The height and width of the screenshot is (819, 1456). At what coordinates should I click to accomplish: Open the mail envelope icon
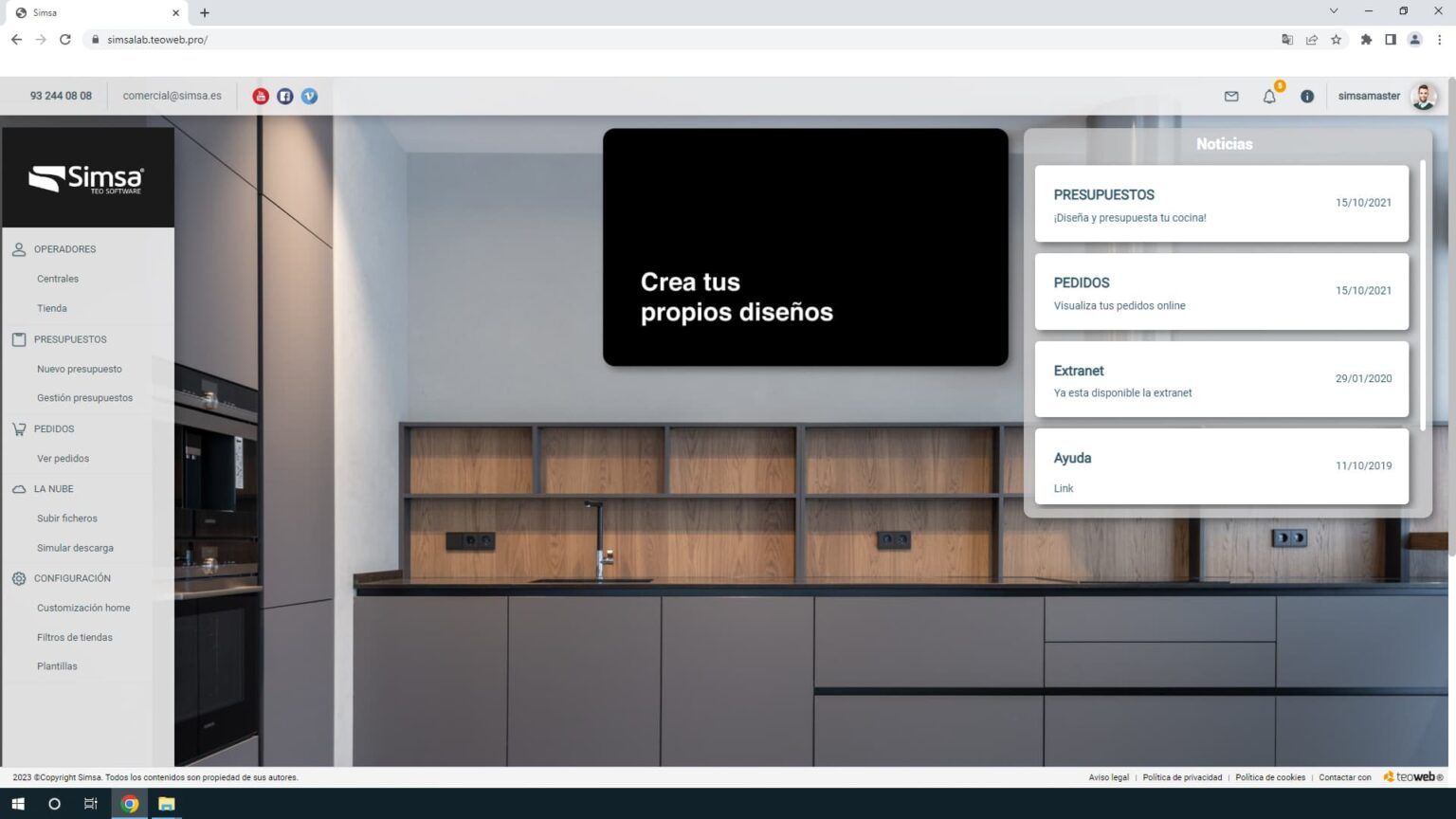click(x=1231, y=96)
